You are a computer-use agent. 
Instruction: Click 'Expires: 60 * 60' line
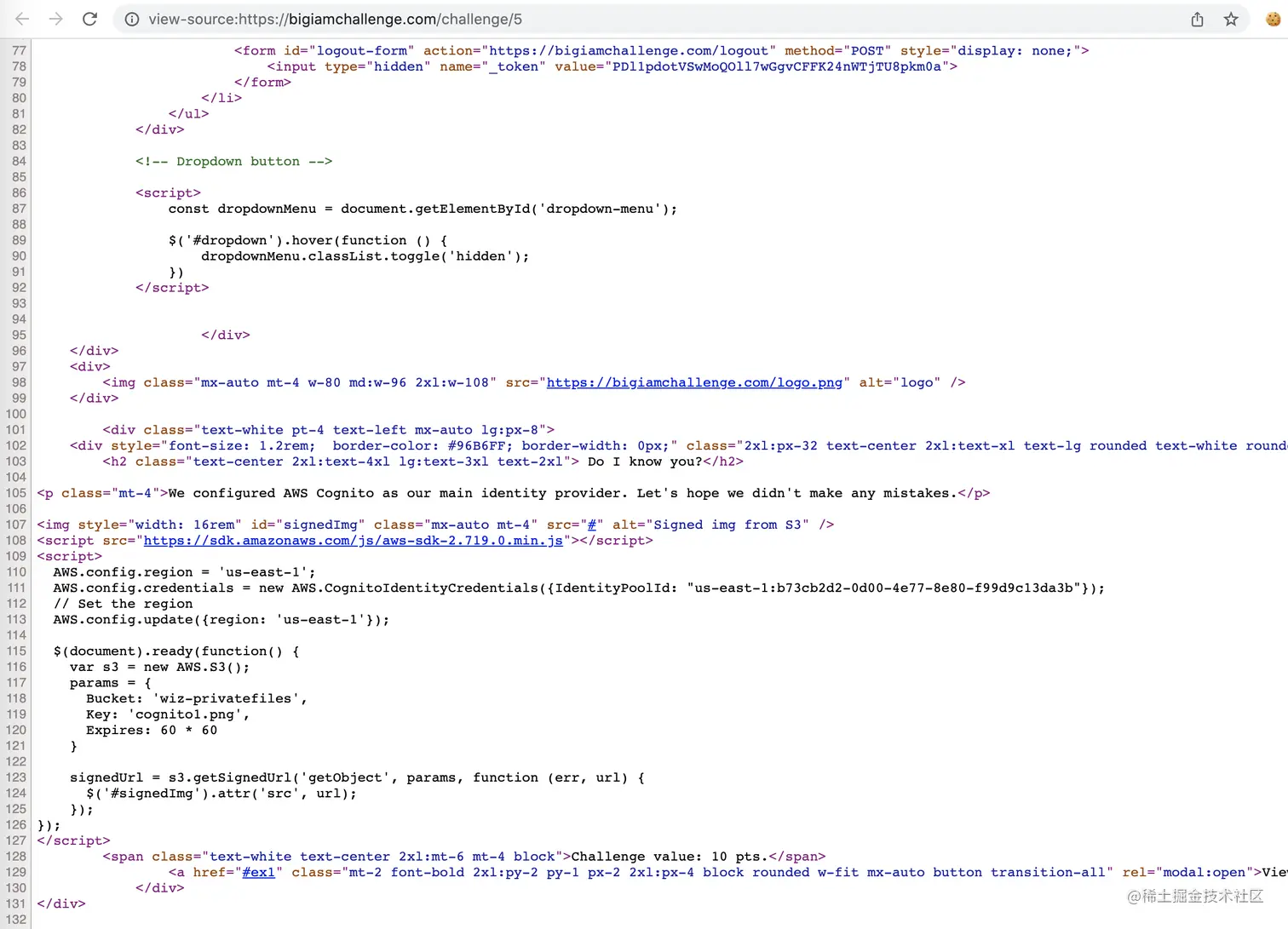(152, 730)
